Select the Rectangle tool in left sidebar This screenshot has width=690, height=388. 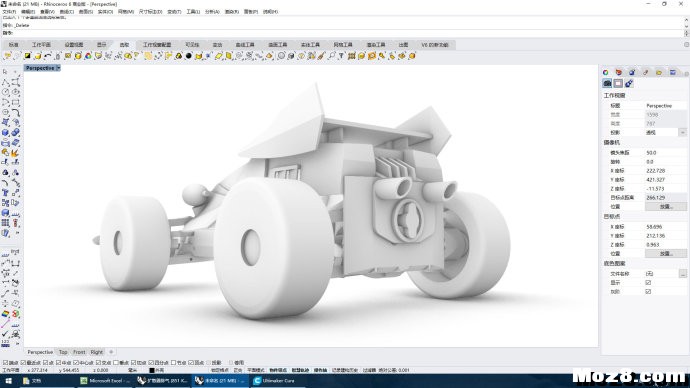[15, 102]
